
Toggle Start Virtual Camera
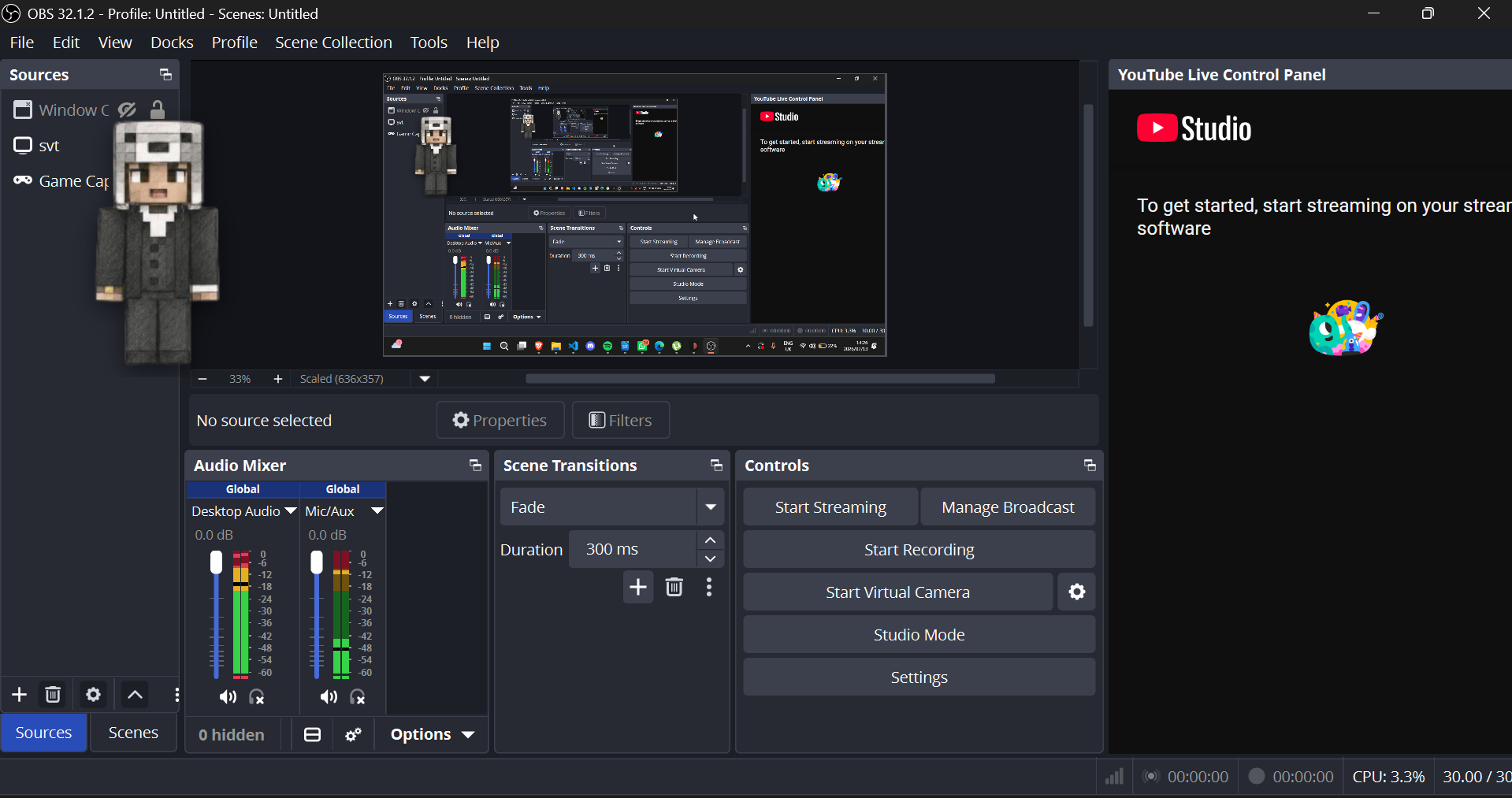tap(897, 592)
